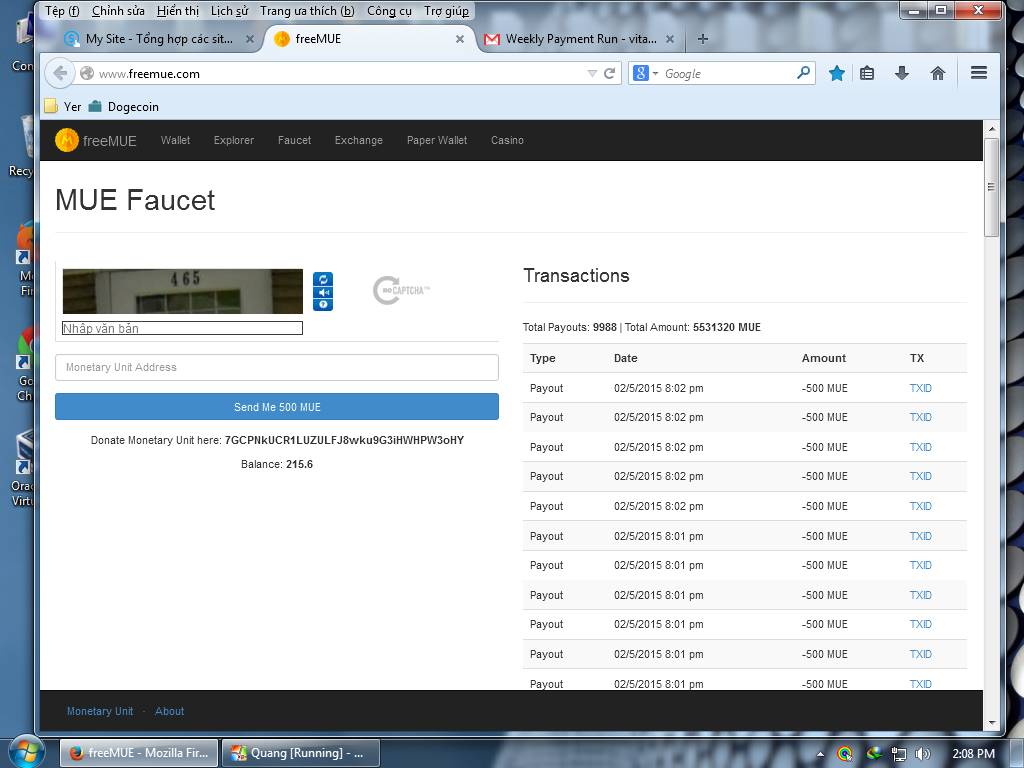Open Lịch sử menu
Image resolution: width=1024 pixels, height=768 pixels.
(229, 10)
